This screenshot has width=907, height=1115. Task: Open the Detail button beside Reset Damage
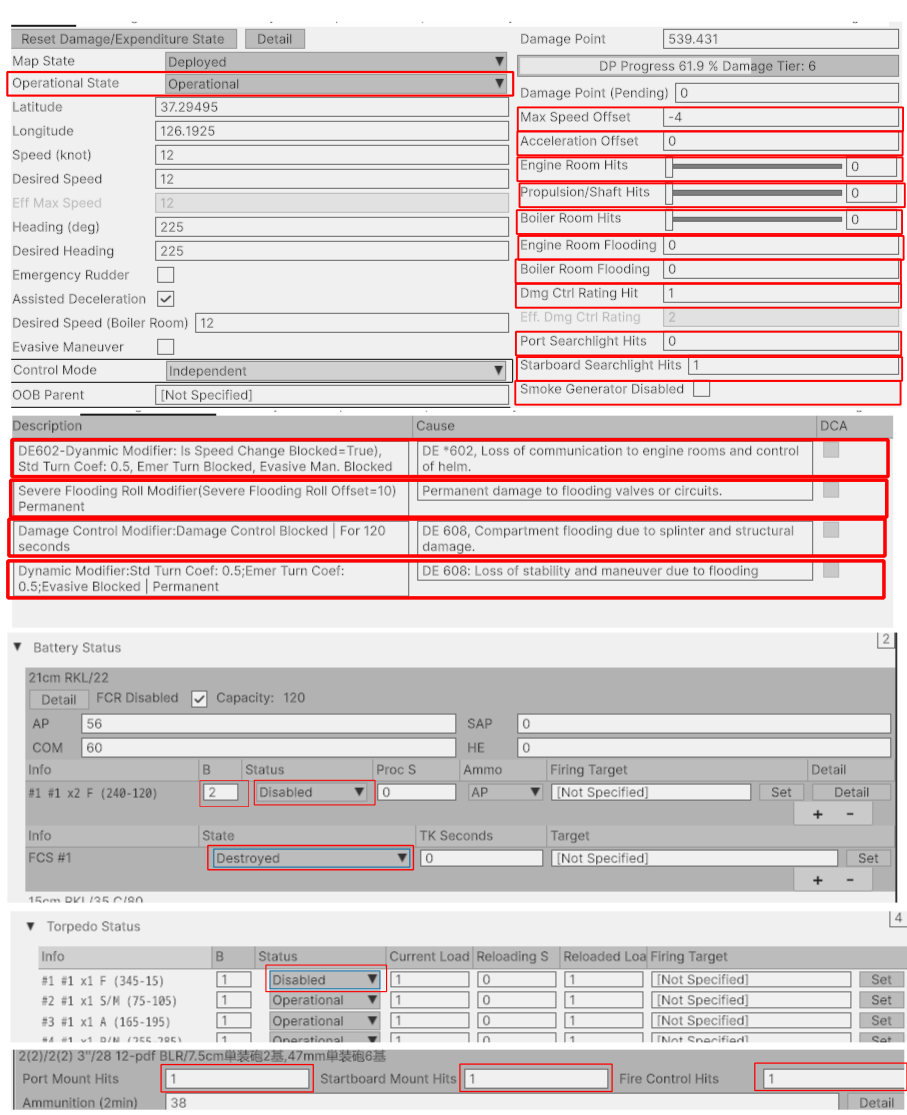tap(275, 39)
